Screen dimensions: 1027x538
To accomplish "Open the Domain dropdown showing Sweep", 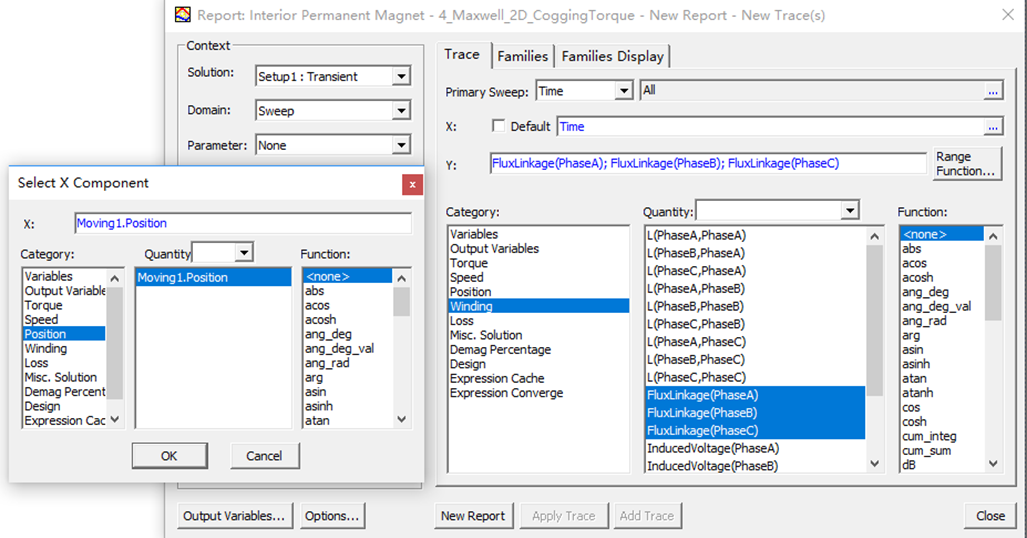I will (401, 111).
